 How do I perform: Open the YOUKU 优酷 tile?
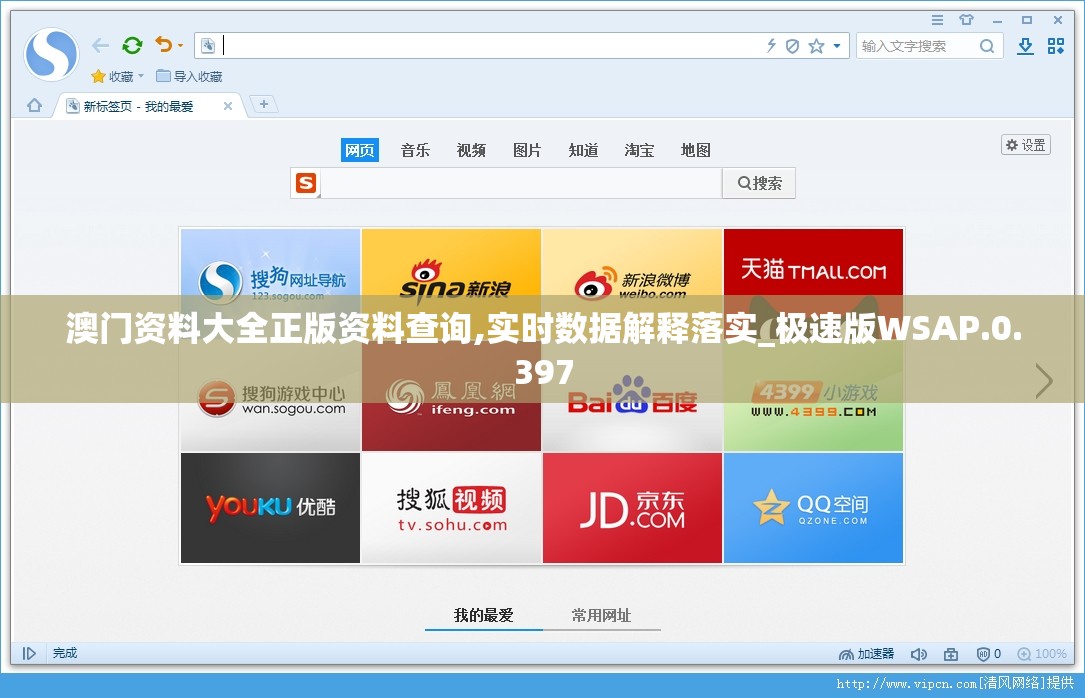271,508
